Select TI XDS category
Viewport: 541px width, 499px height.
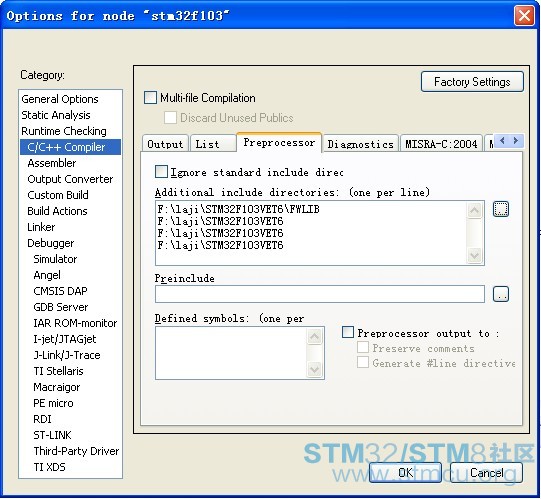[x=70, y=467]
